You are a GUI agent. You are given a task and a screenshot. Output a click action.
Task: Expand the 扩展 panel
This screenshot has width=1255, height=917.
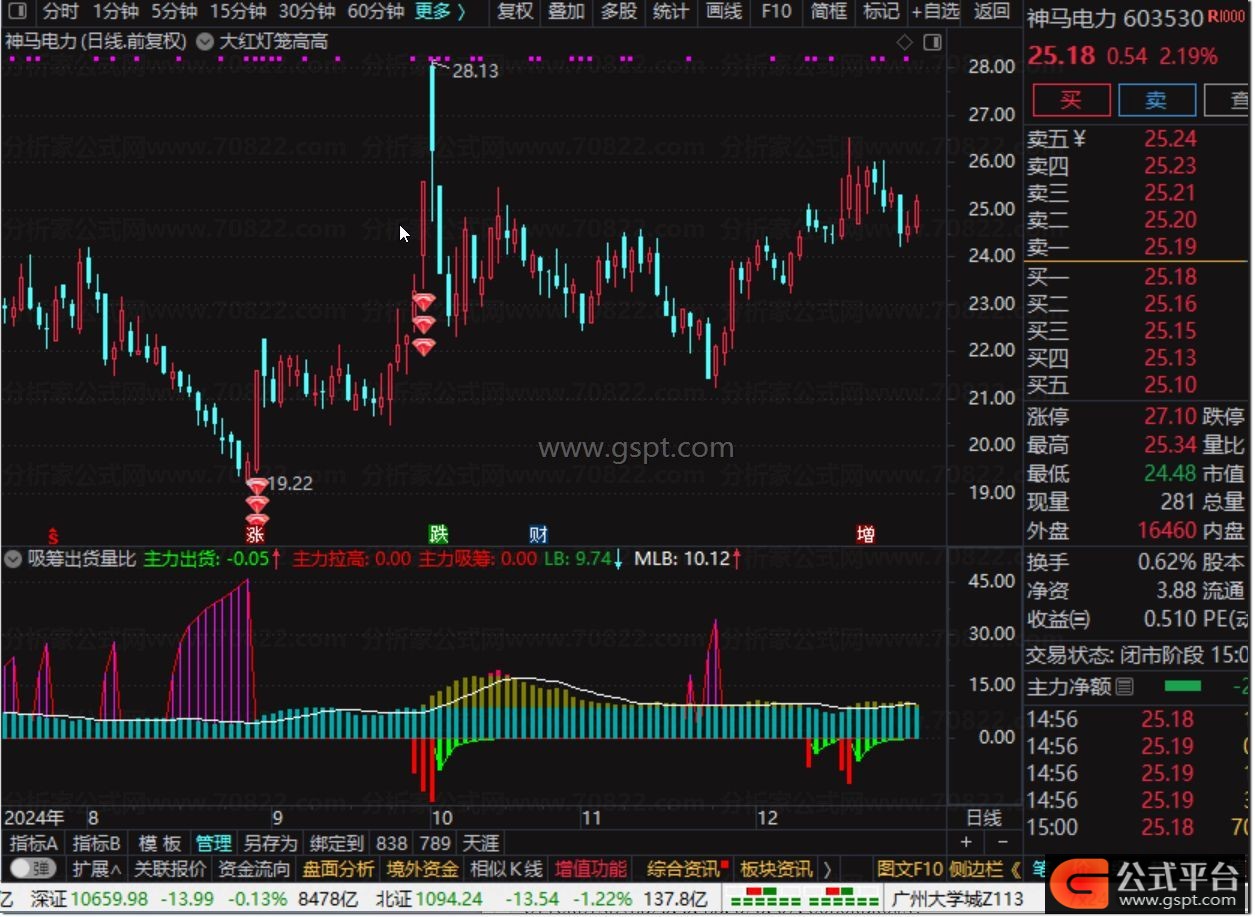pyautogui.click(x=97, y=868)
